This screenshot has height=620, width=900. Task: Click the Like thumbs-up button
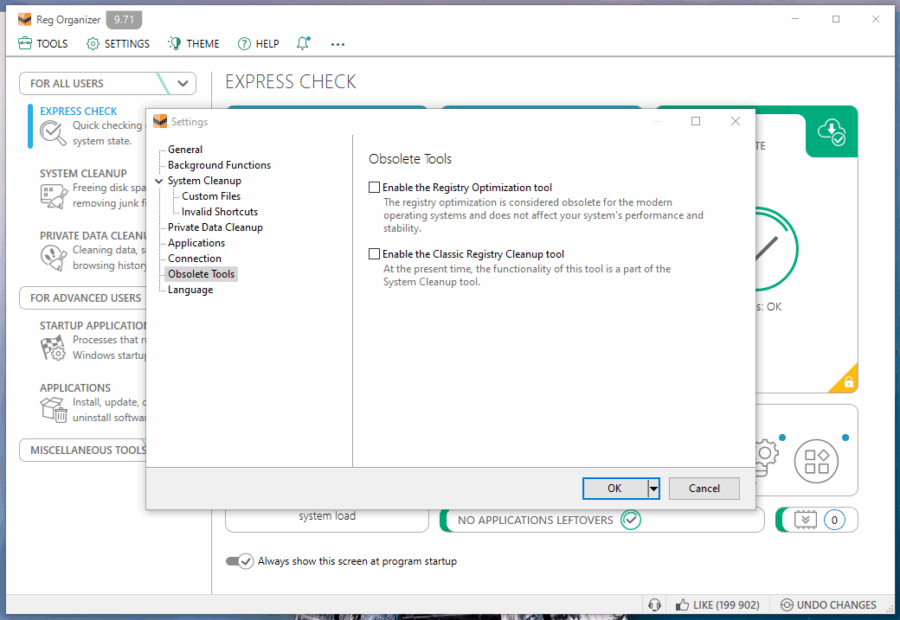click(x=717, y=604)
